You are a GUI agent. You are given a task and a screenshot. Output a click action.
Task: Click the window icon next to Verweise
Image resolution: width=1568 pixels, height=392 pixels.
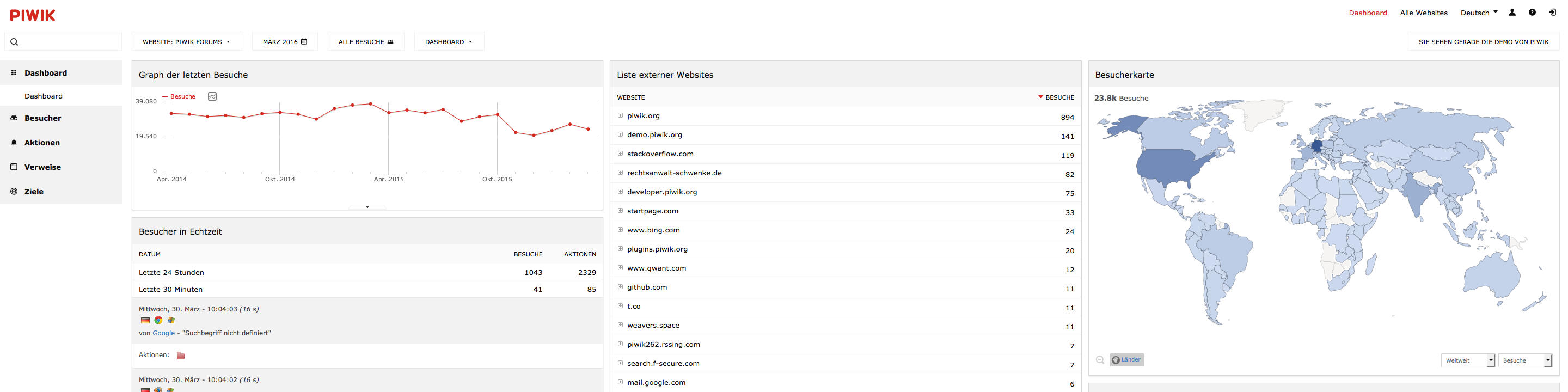coord(14,167)
